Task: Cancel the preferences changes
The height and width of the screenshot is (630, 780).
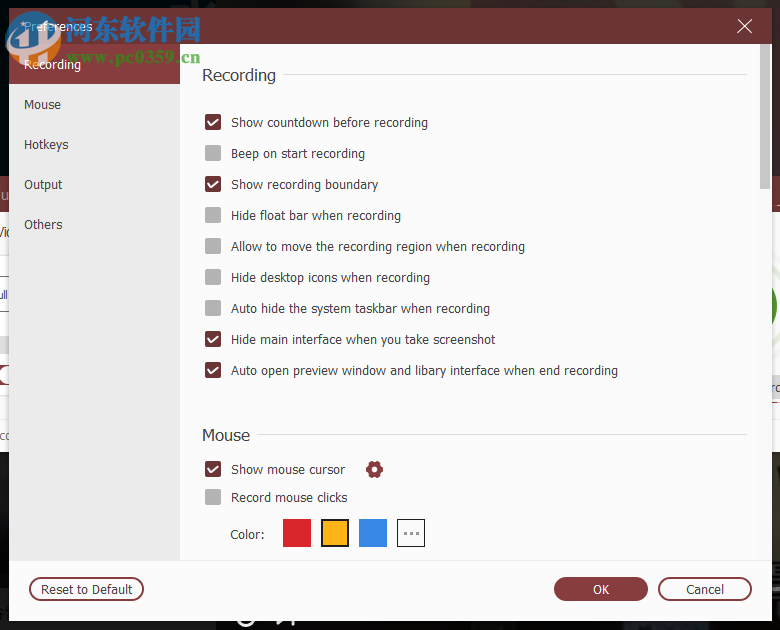Action: [x=705, y=589]
